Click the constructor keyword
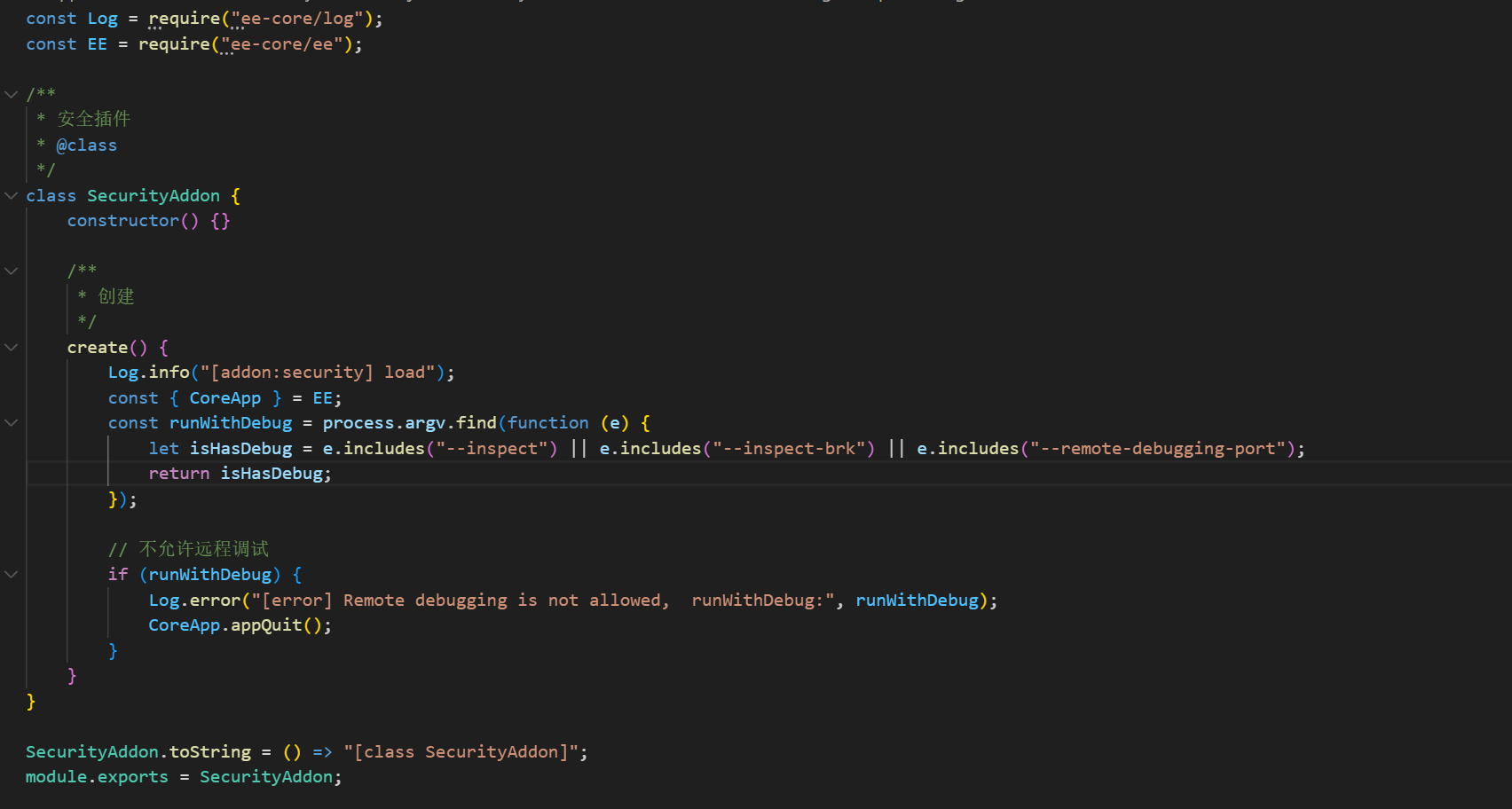 123,220
